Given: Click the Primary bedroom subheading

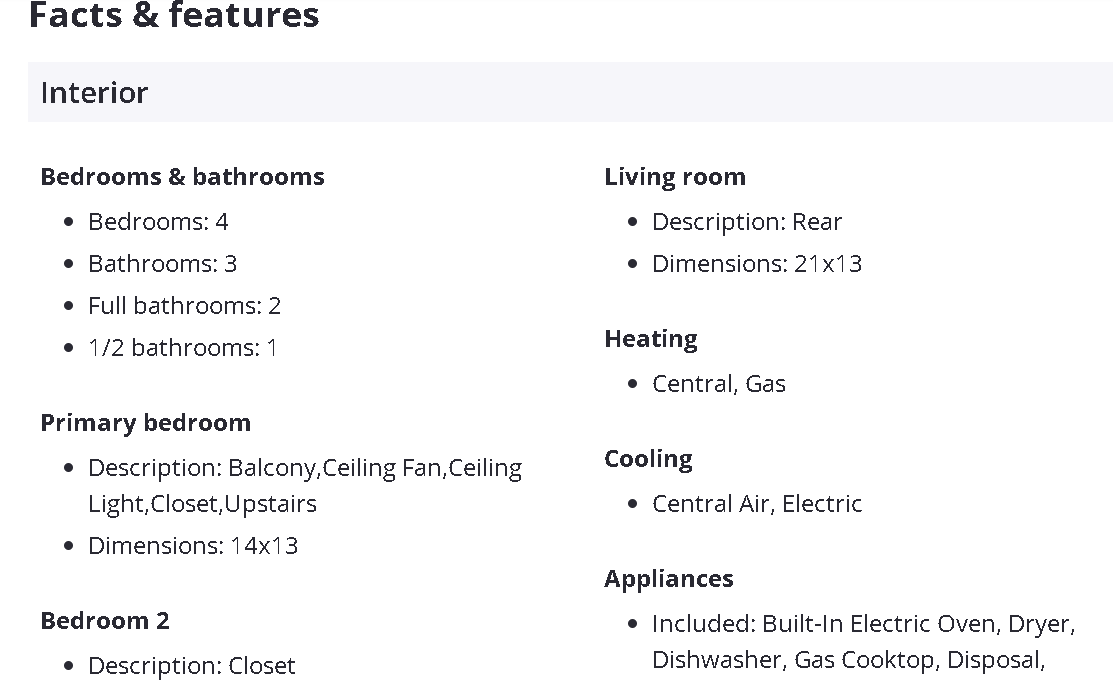Looking at the screenshot, I should [x=145, y=423].
